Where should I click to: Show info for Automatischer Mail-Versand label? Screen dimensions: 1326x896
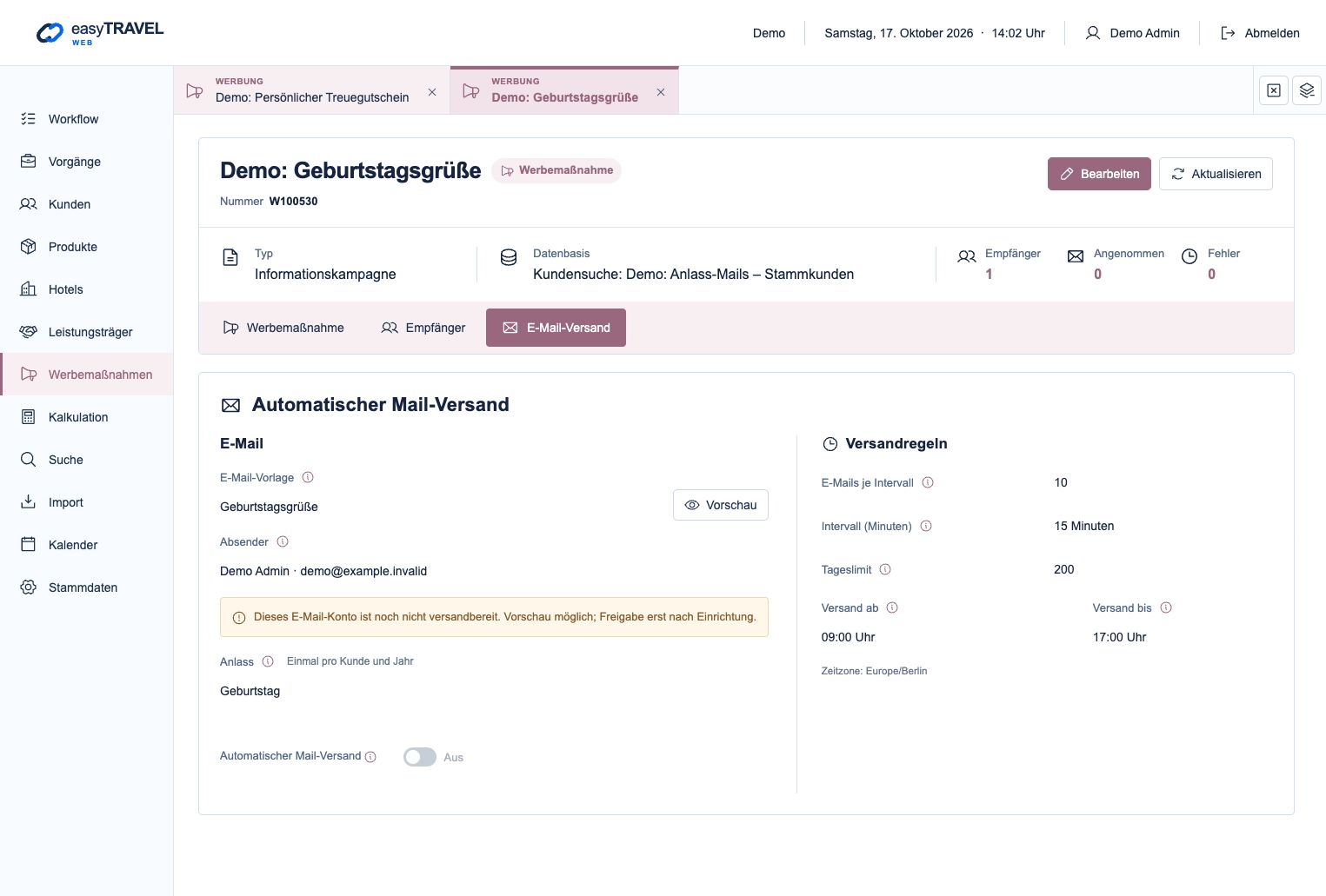click(370, 757)
